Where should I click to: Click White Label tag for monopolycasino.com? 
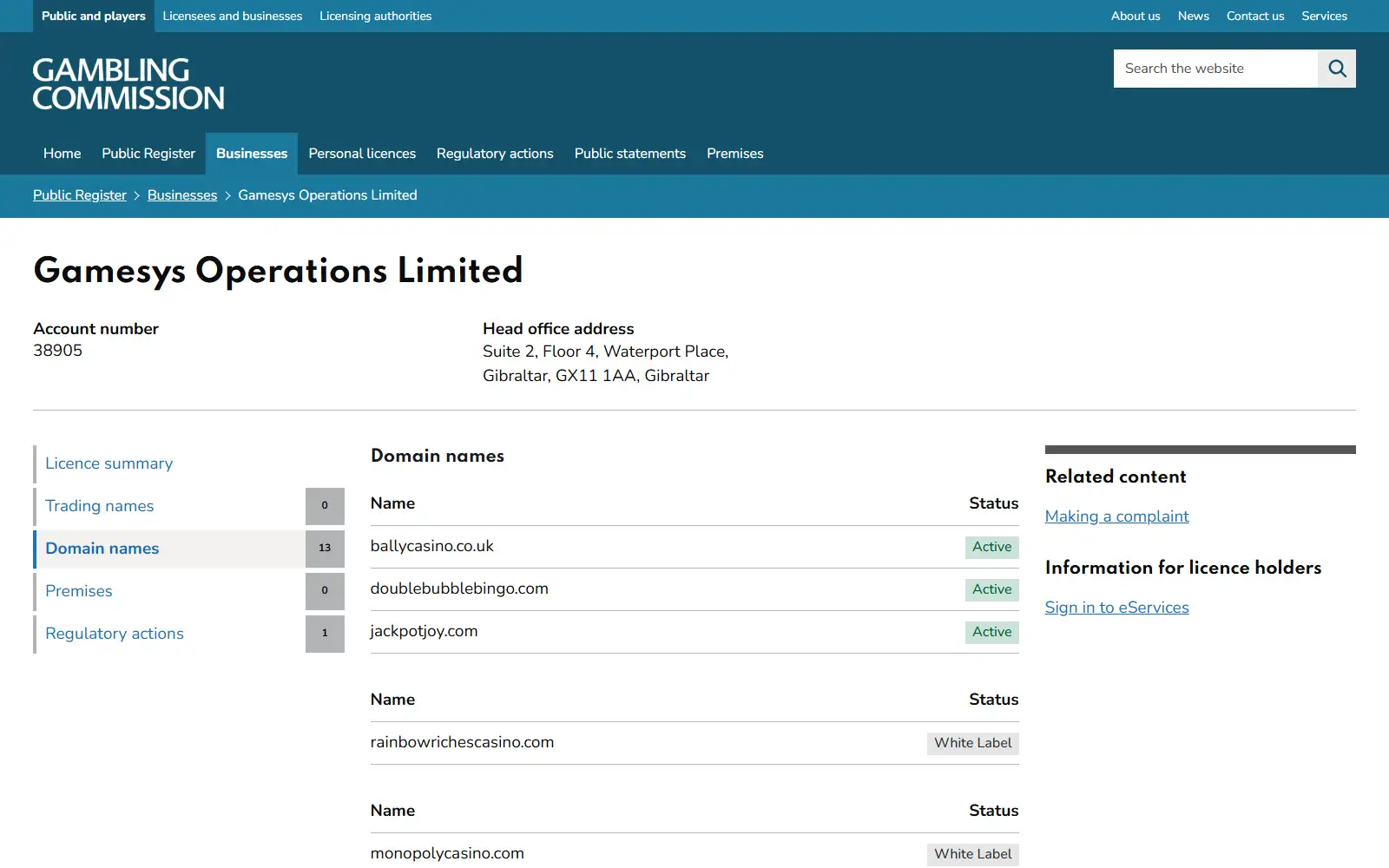tap(973, 854)
